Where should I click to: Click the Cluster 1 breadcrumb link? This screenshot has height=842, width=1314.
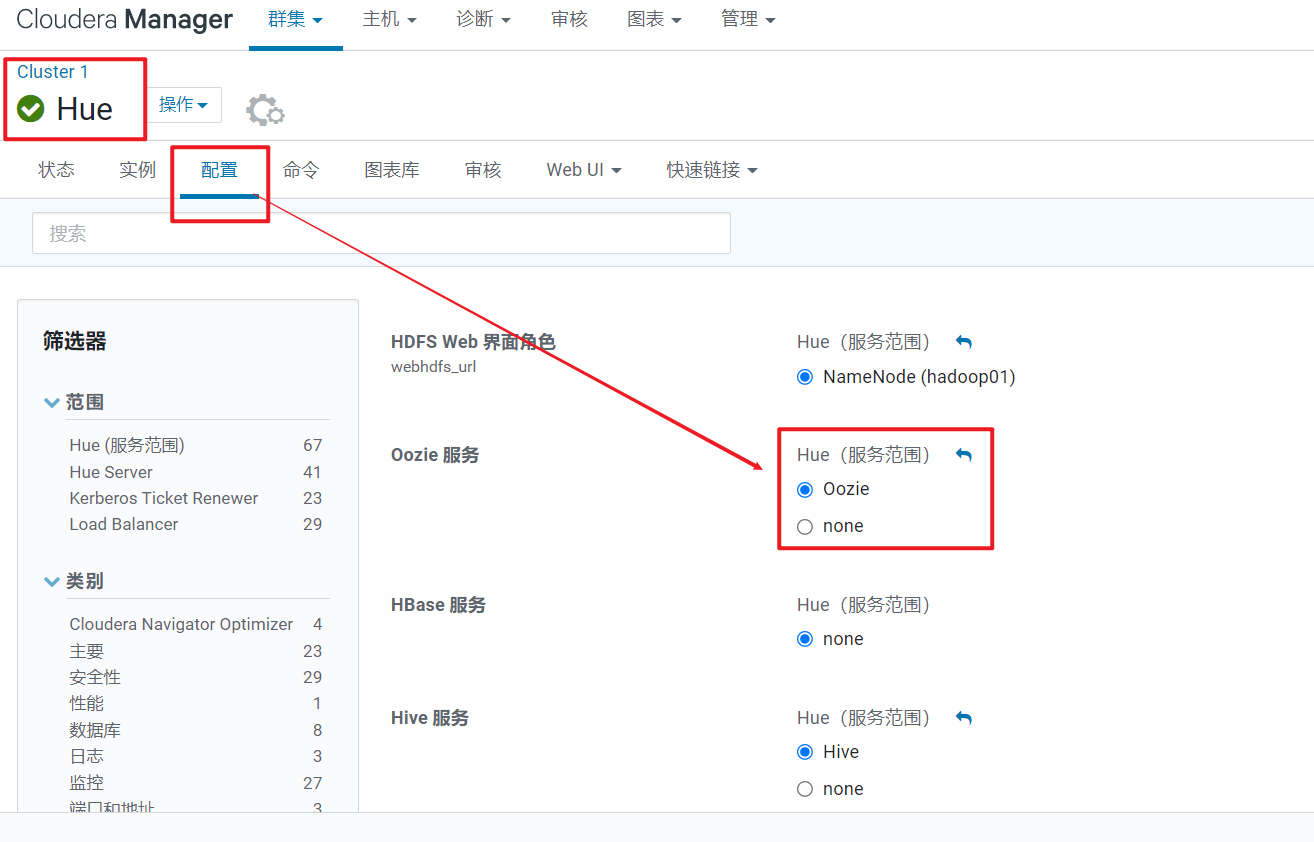[53, 72]
